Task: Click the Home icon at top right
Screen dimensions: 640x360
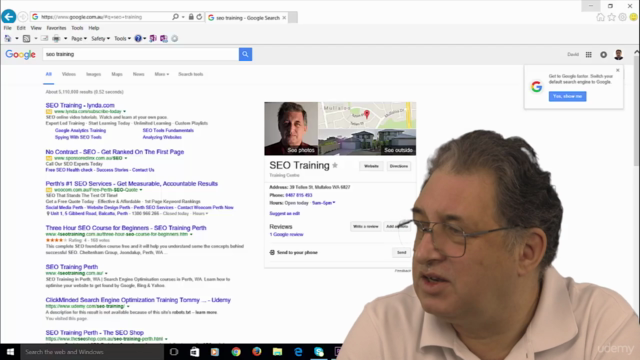Action: tap(600, 17)
